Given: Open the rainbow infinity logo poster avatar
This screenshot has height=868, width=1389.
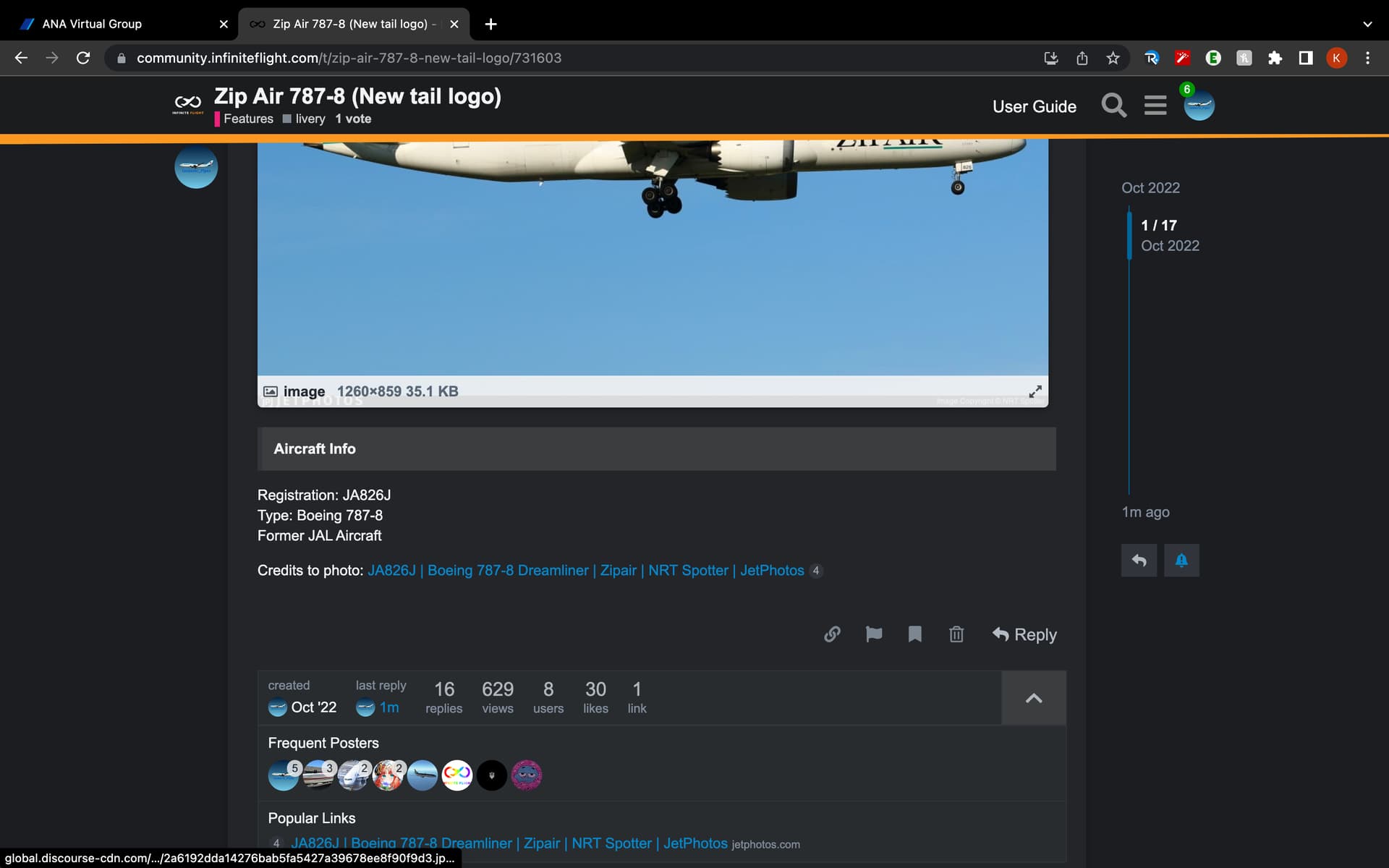Looking at the screenshot, I should tap(457, 775).
